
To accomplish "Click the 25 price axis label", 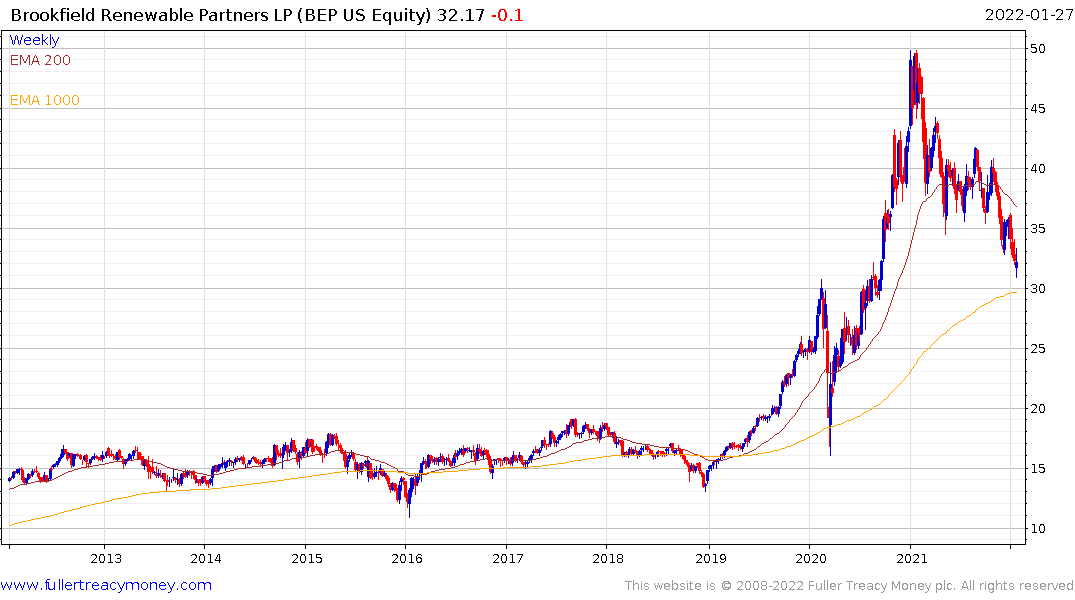I will [x=1037, y=348].
